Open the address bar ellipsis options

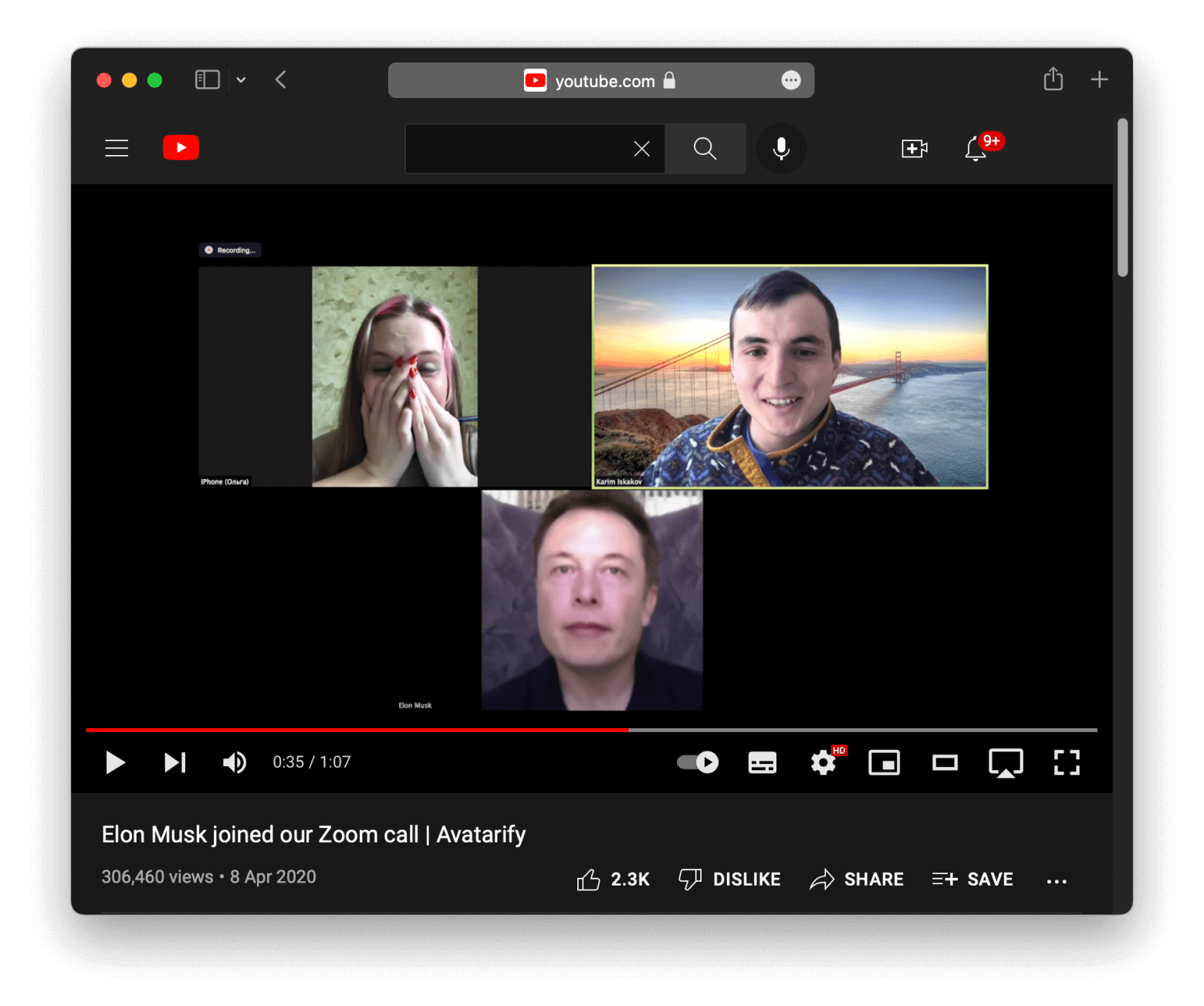[791, 80]
